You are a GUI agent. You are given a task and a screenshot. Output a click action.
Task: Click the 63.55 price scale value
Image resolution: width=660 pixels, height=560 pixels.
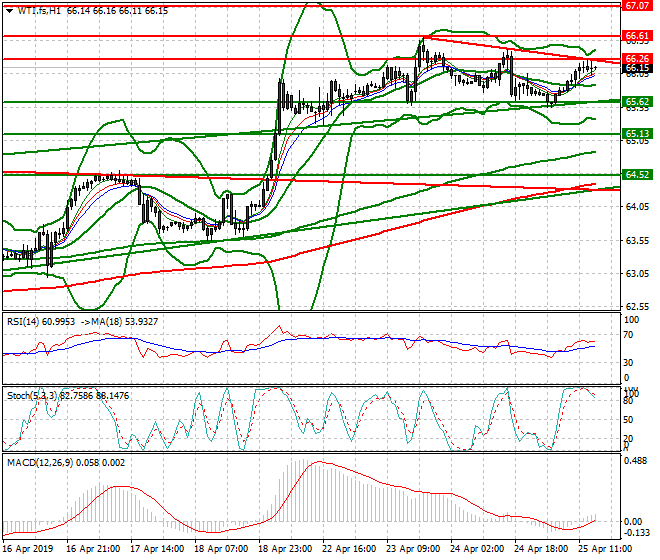pyautogui.click(x=637, y=240)
